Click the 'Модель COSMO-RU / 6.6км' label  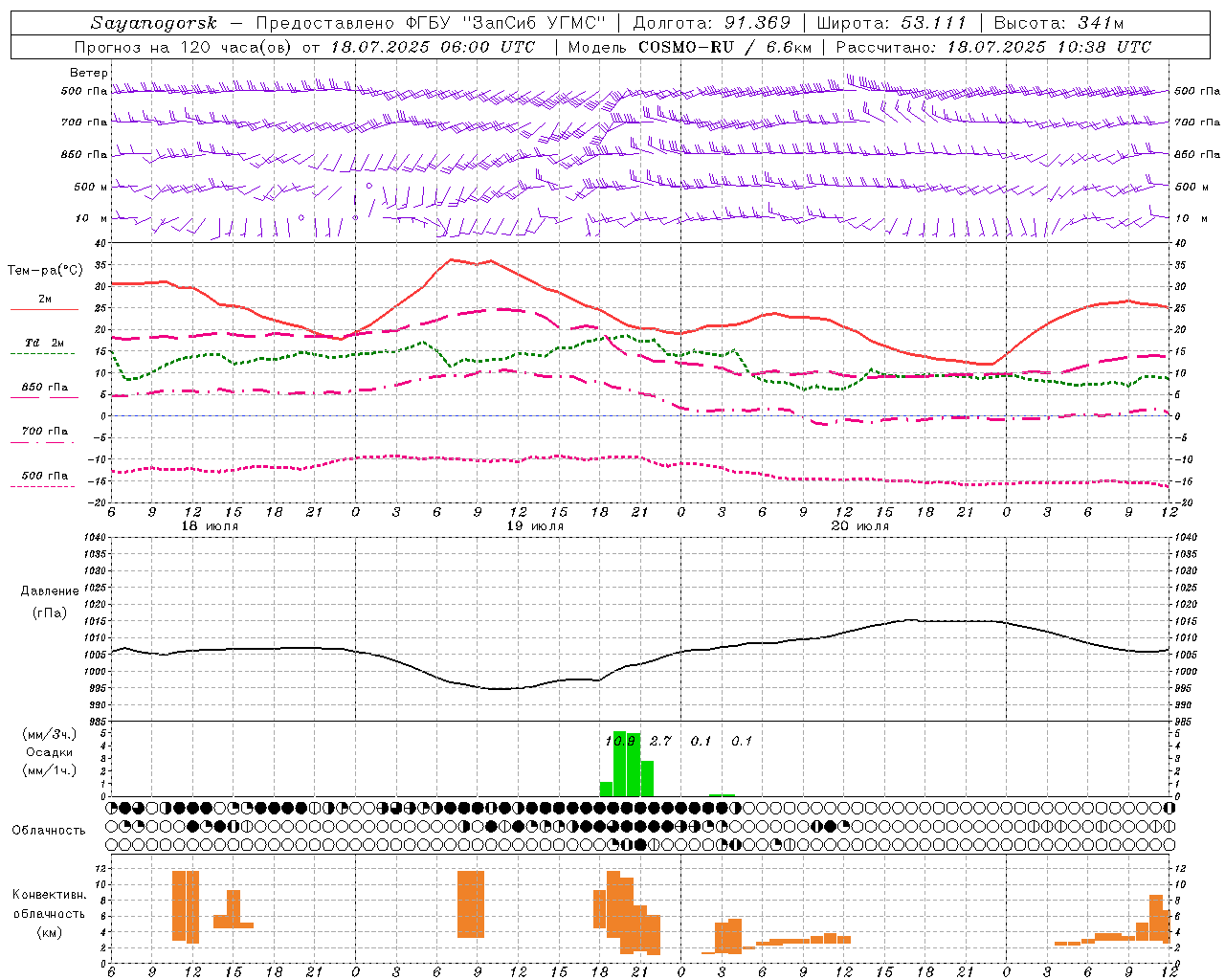[x=690, y=47]
